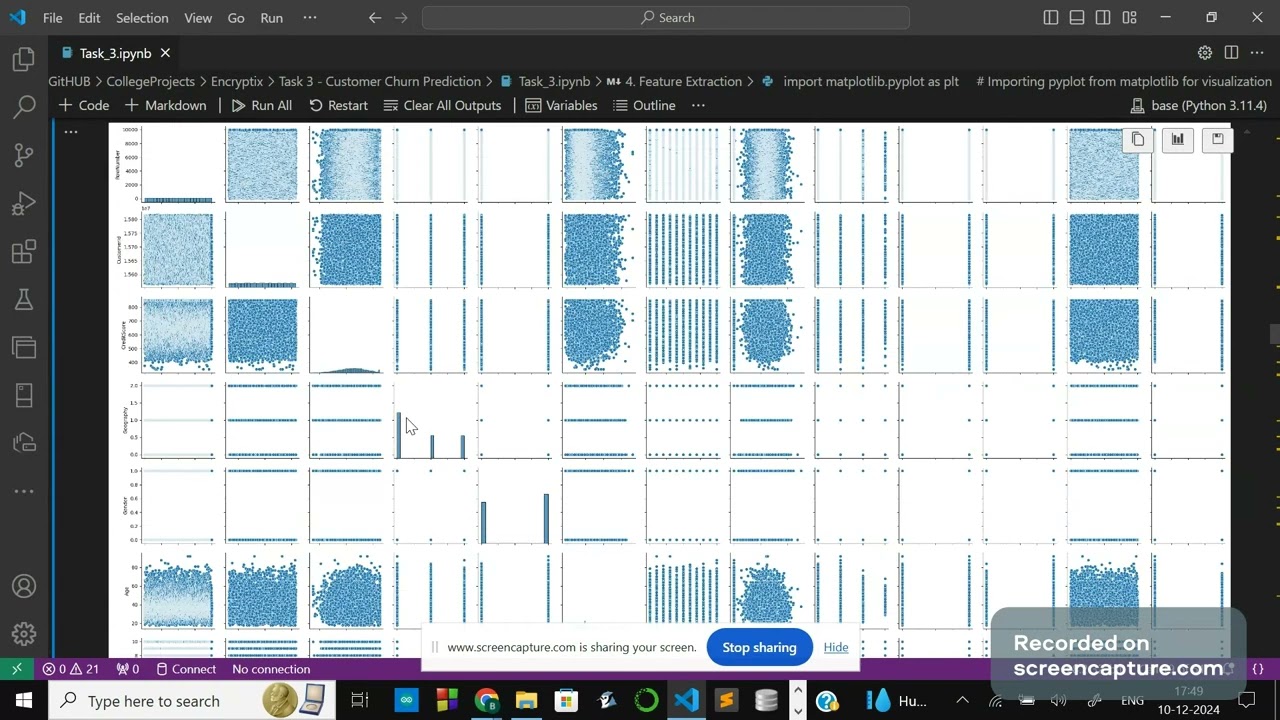Viewport: 1280px width, 720px height.
Task: Open the View menu
Action: point(198,18)
